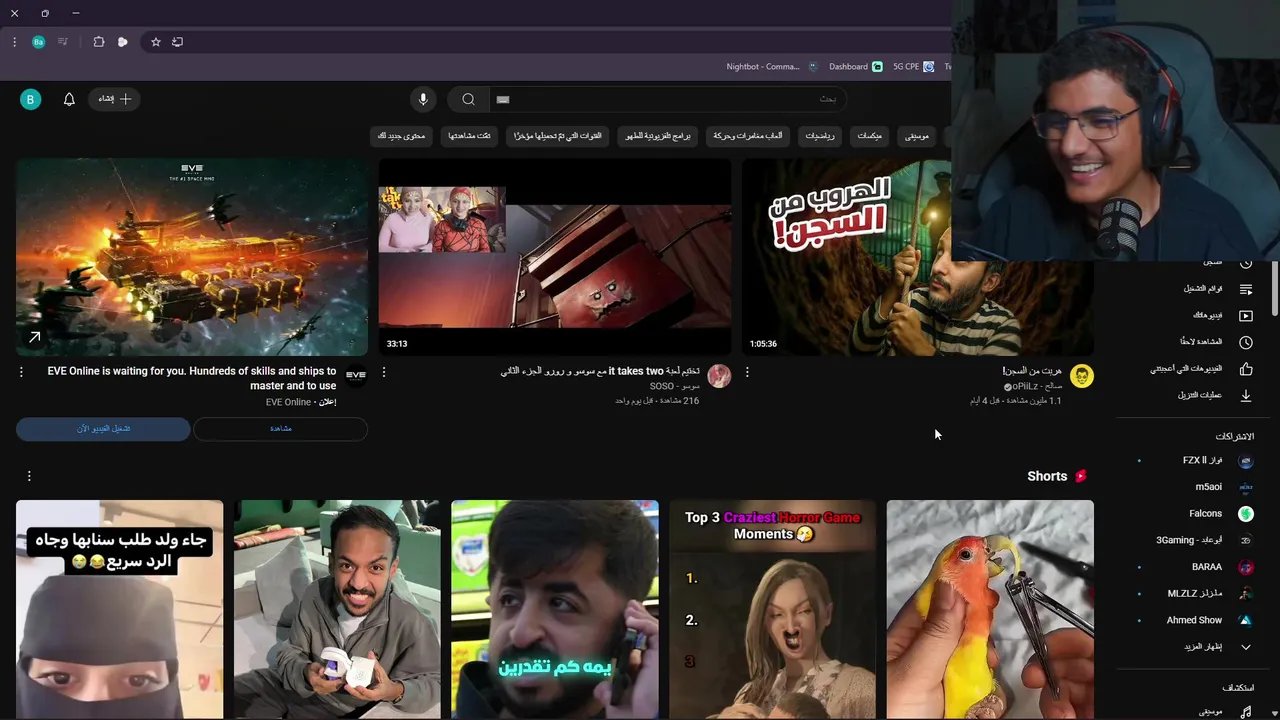
Task: Expand show more subscriptions chevron
Action: point(1246,647)
